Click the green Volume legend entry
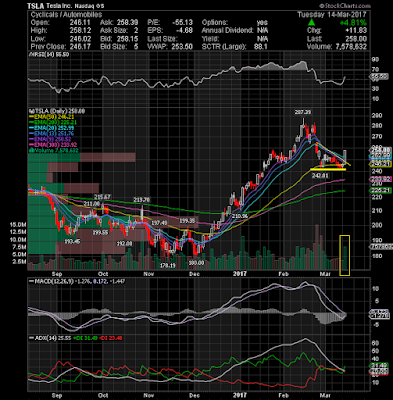The height and width of the screenshot is (400, 393). 54,150
